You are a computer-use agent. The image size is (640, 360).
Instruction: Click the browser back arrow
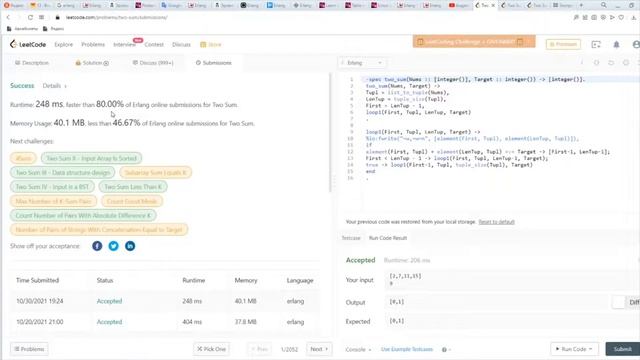(x=8, y=18)
